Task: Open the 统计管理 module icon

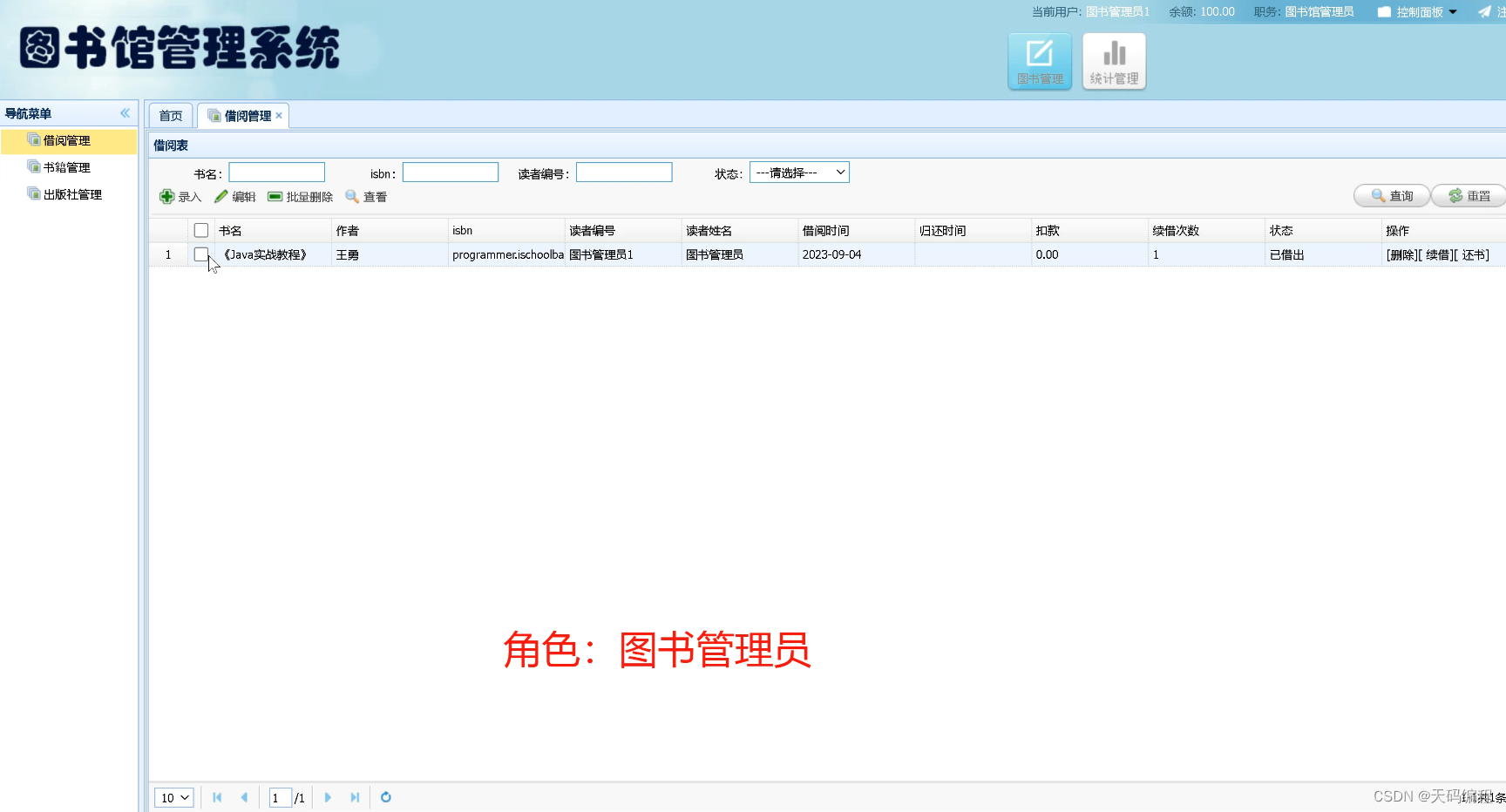Action: [1114, 61]
